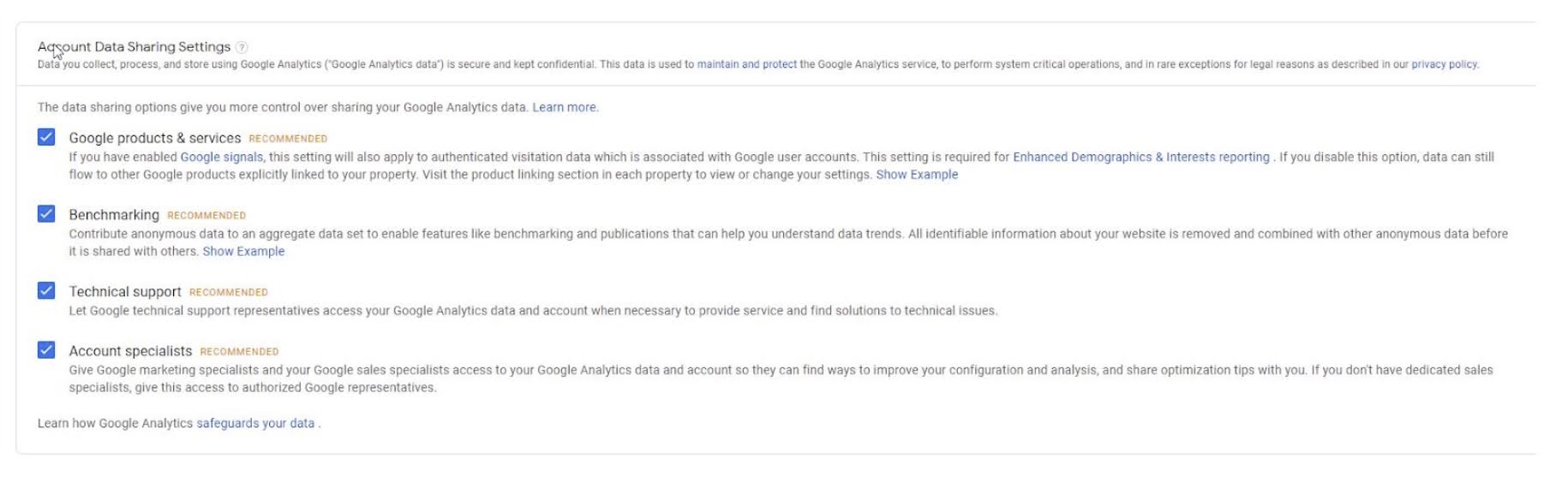The height and width of the screenshot is (488, 1568).
Task: Click the 'Learn more' link
Action: click(565, 107)
